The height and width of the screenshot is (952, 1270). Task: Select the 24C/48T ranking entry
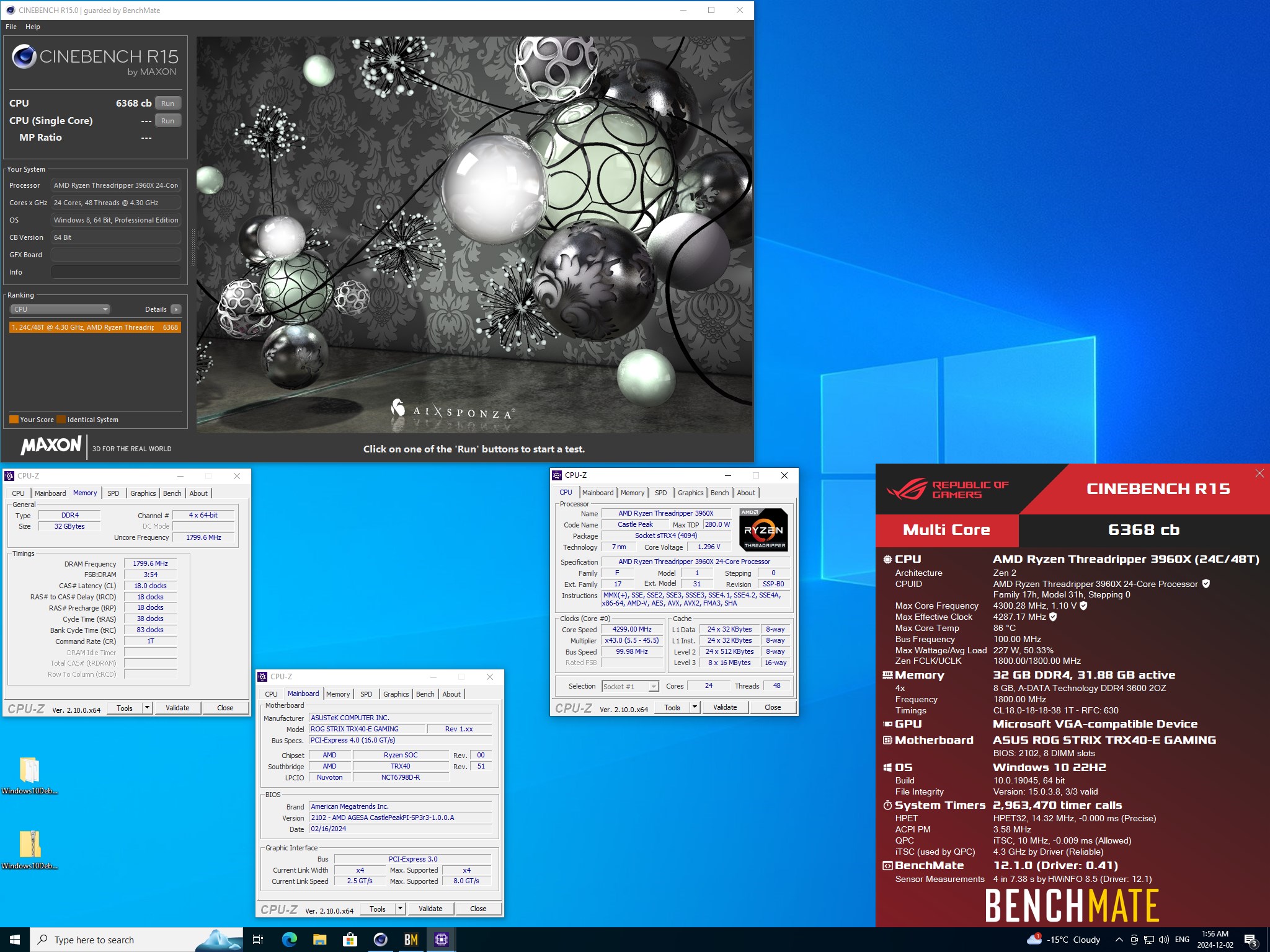pyautogui.click(x=95, y=327)
